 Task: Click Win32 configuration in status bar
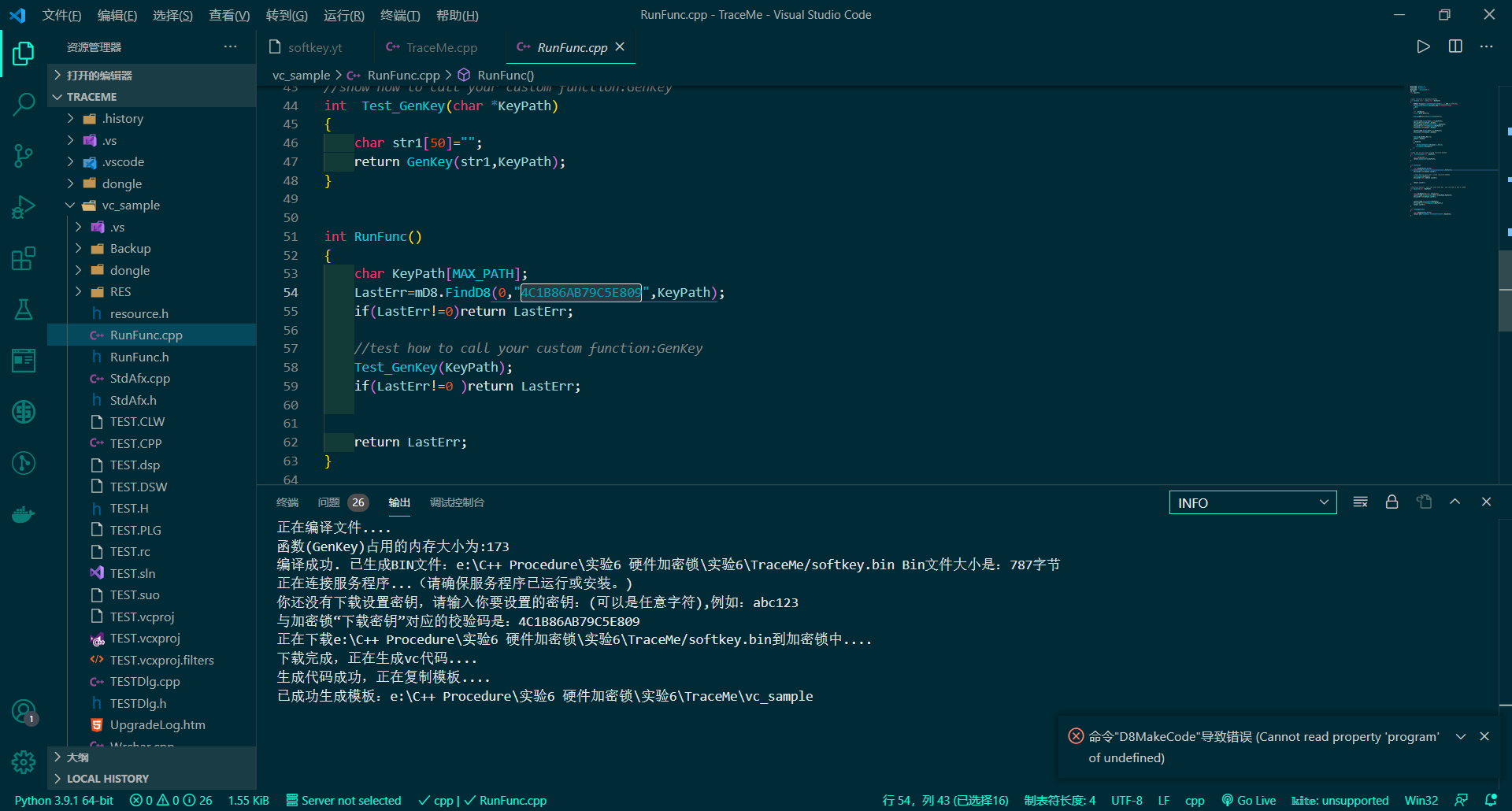(x=1421, y=800)
